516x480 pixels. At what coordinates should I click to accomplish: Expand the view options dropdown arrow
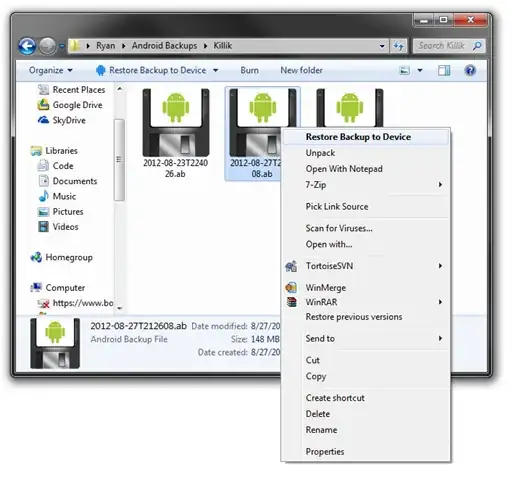click(420, 70)
